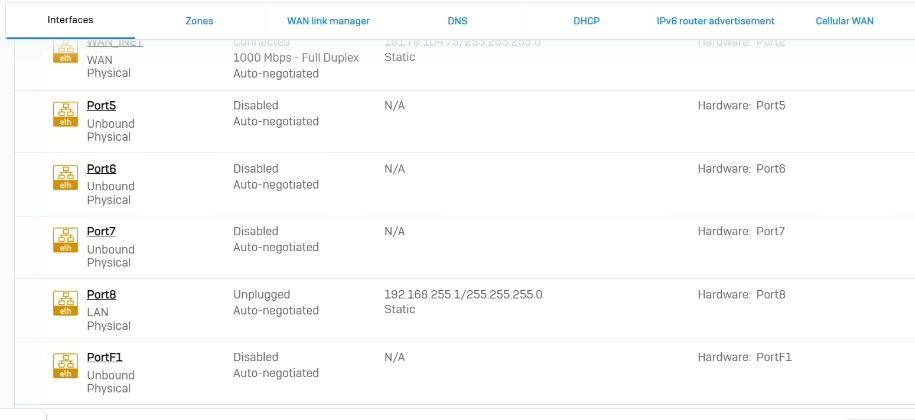This screenshot has height=420, width=915.
Task: Select the DHCP tab
Action: (x=586, y=21)
